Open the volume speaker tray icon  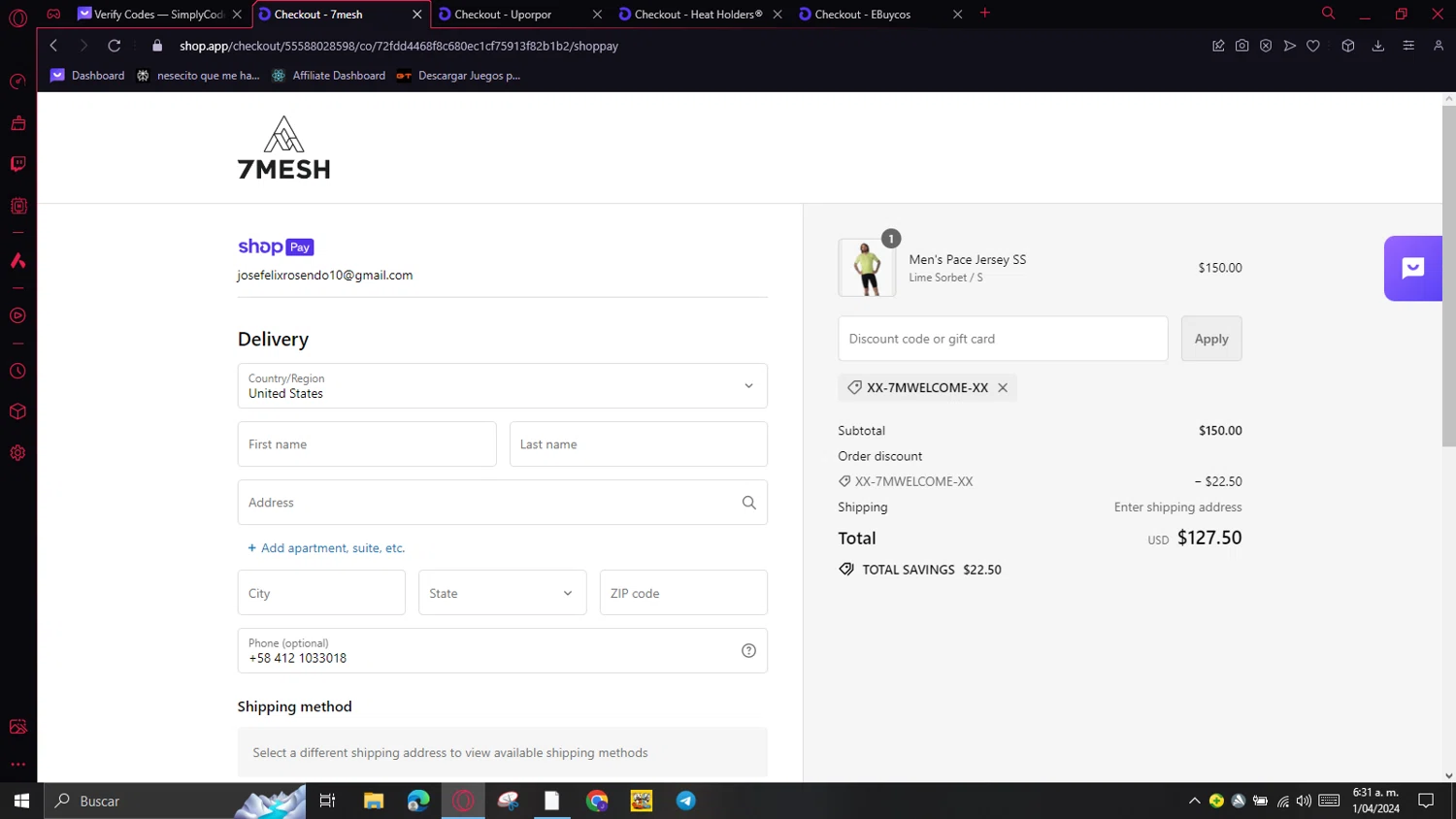coord(1304,801)
